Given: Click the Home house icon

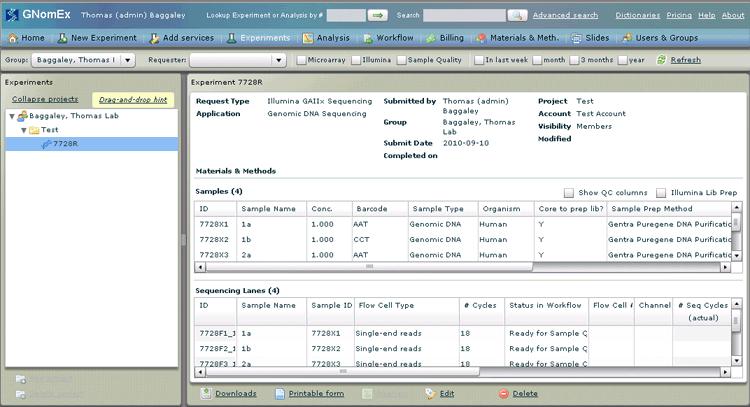Looking at the screenshot, I should 12,38.
